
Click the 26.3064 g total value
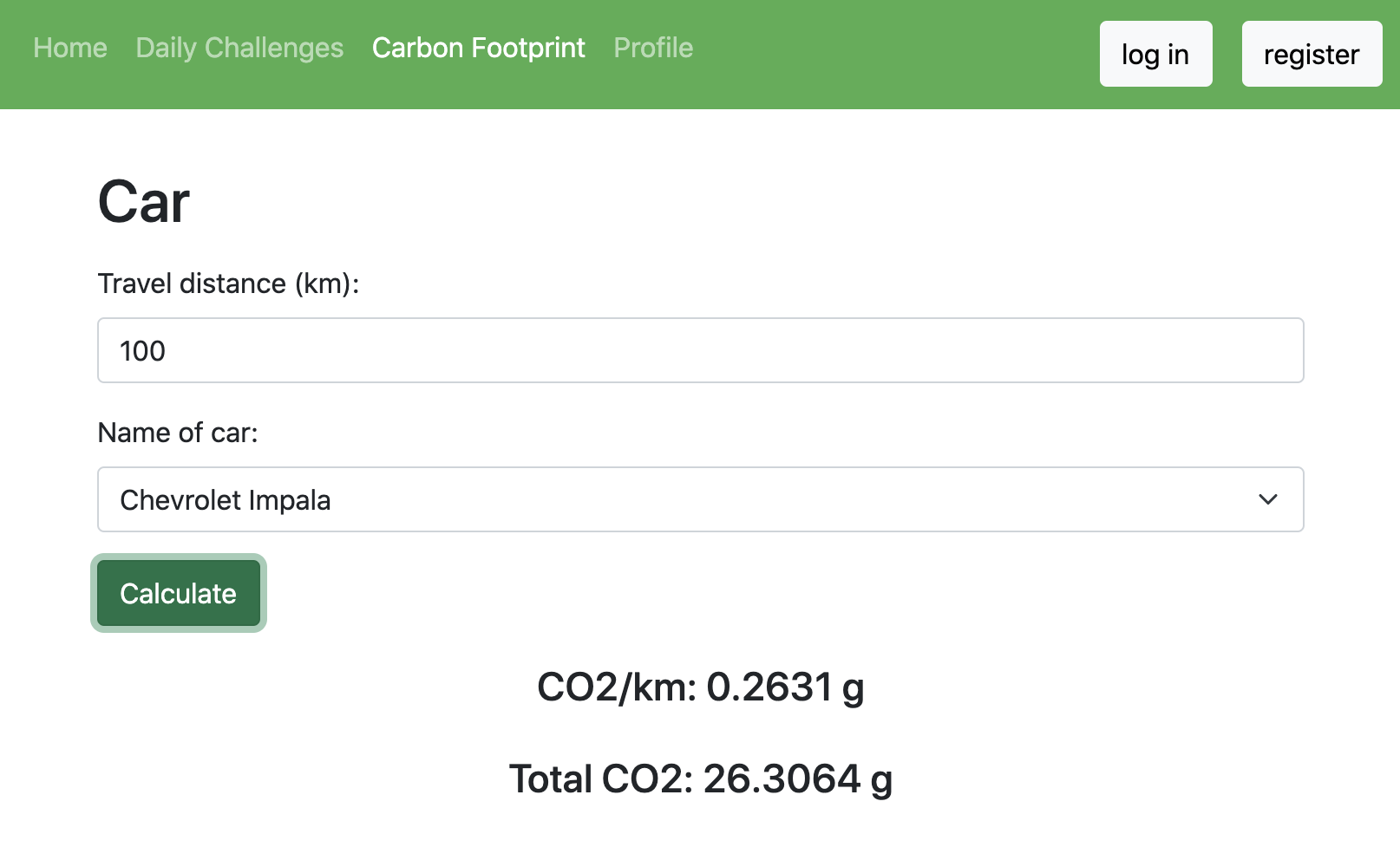[797, 779]
